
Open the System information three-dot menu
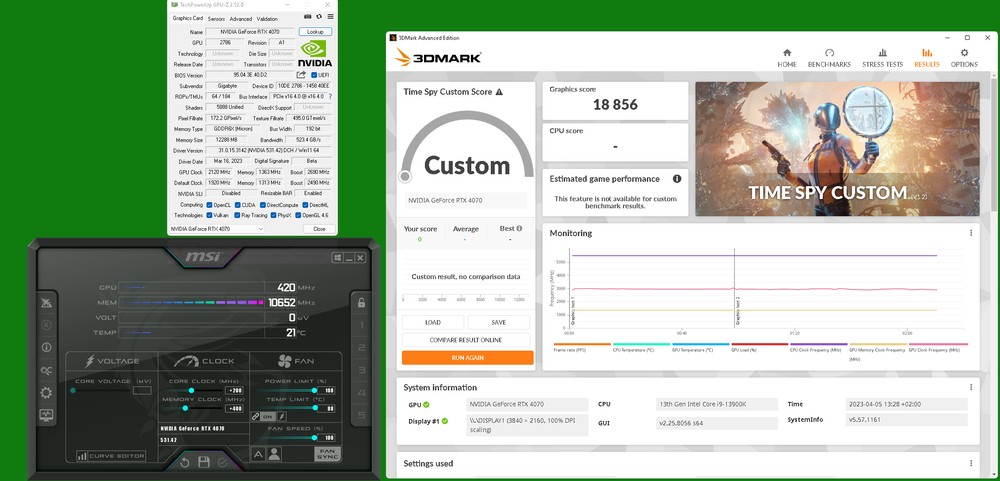click(971, 387)
